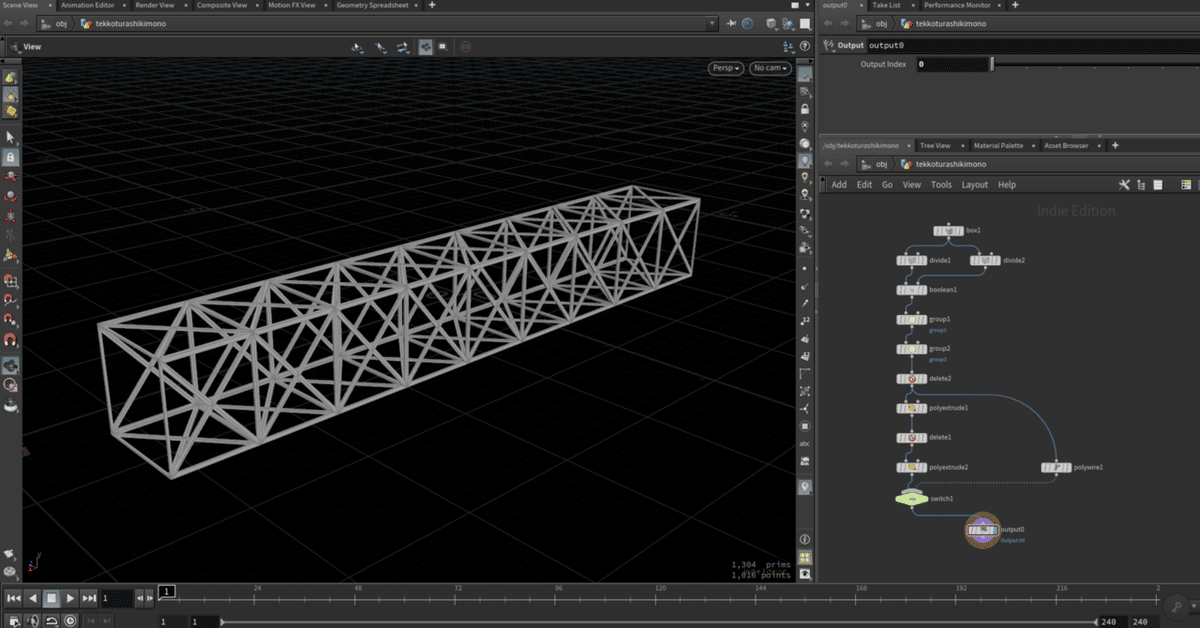
Task: Stop playback in the playbar
Action: pos(51,598)
